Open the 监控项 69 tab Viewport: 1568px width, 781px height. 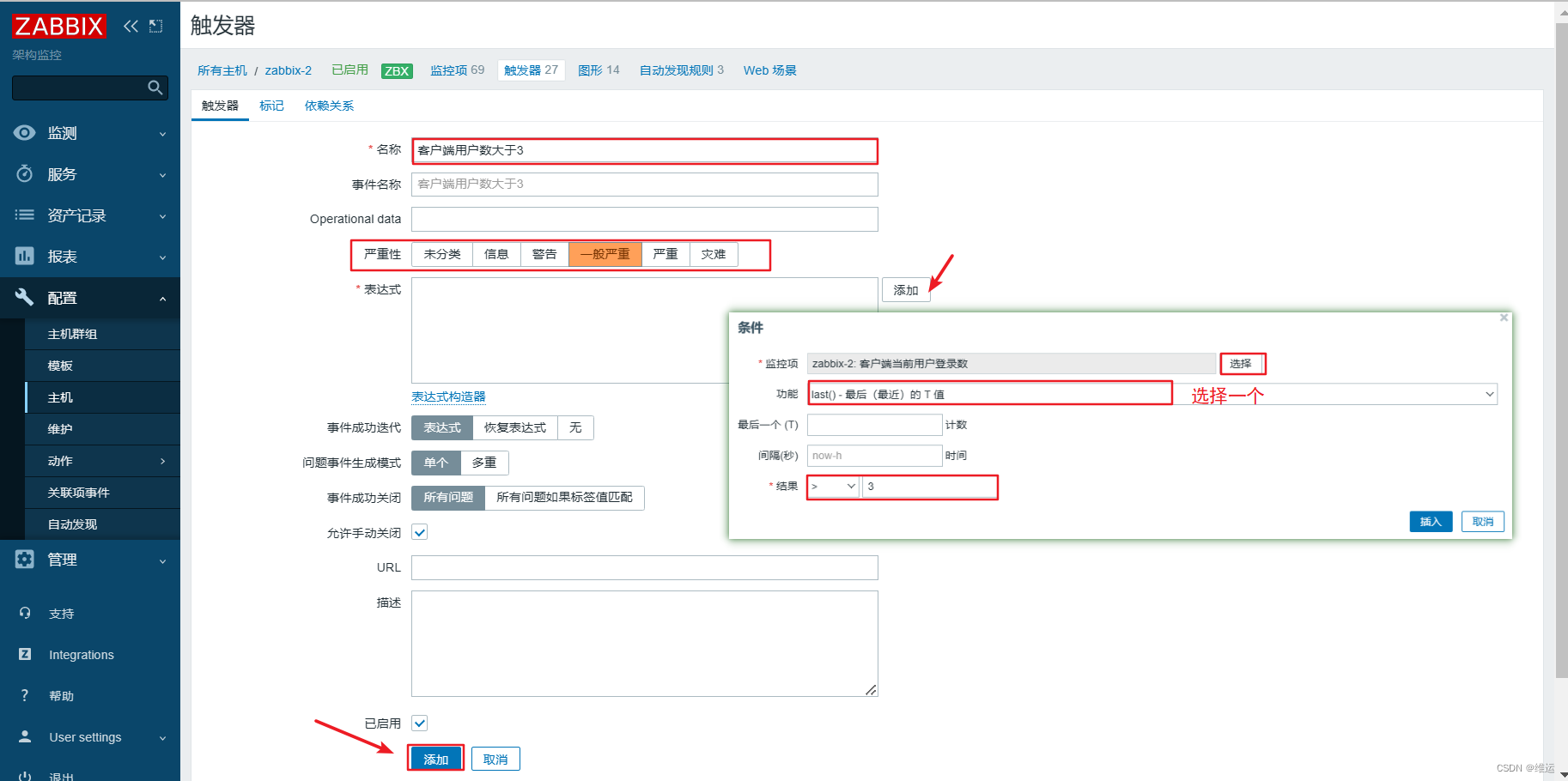coord(457,70)
